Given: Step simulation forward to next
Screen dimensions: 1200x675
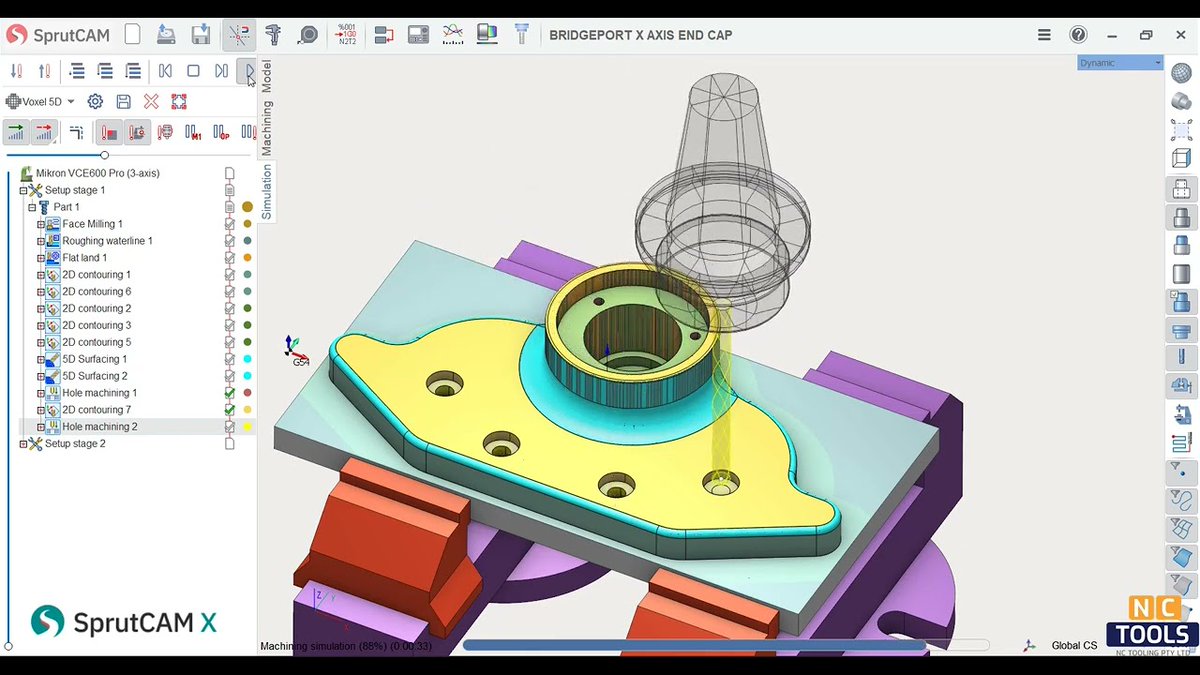Looking at the screenshot, I should 221,71.
